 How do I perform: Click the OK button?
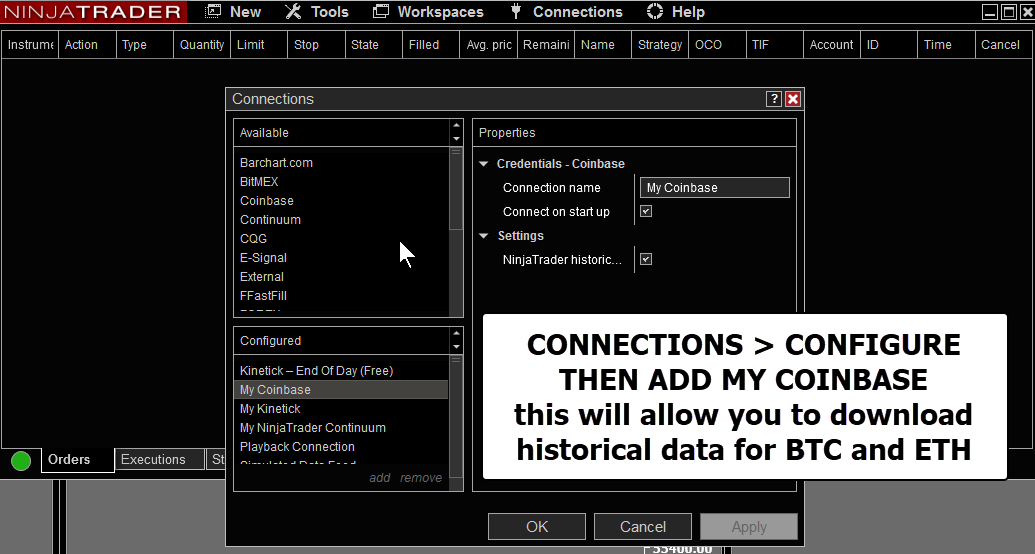point(537,526)
